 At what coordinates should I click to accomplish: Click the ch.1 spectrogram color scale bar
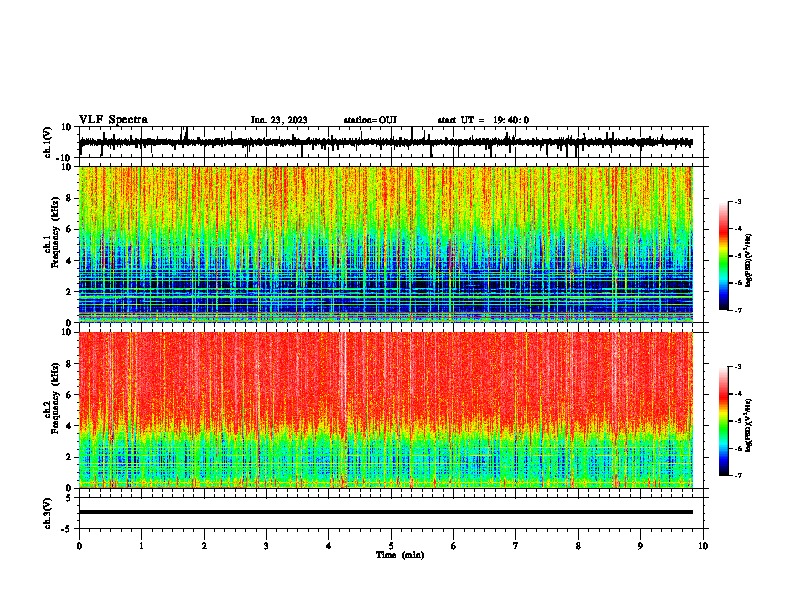coord(724,256)
